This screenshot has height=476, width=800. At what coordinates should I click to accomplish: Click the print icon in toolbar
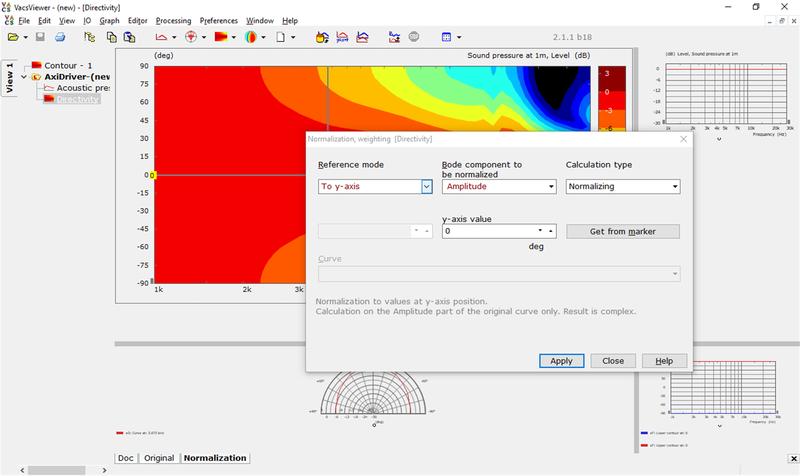[x=60, y=37]
